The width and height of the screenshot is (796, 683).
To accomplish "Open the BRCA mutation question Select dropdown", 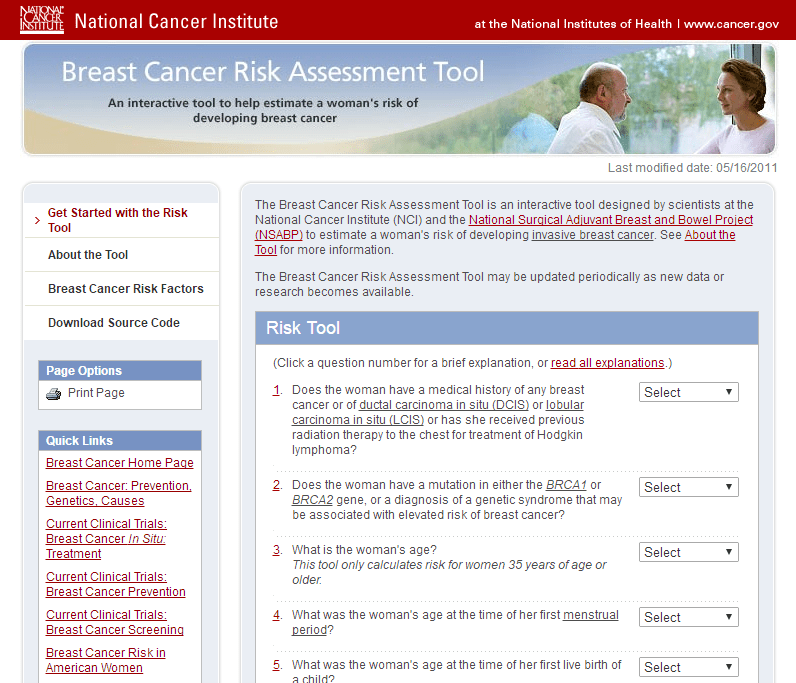I will coord(688,487).
